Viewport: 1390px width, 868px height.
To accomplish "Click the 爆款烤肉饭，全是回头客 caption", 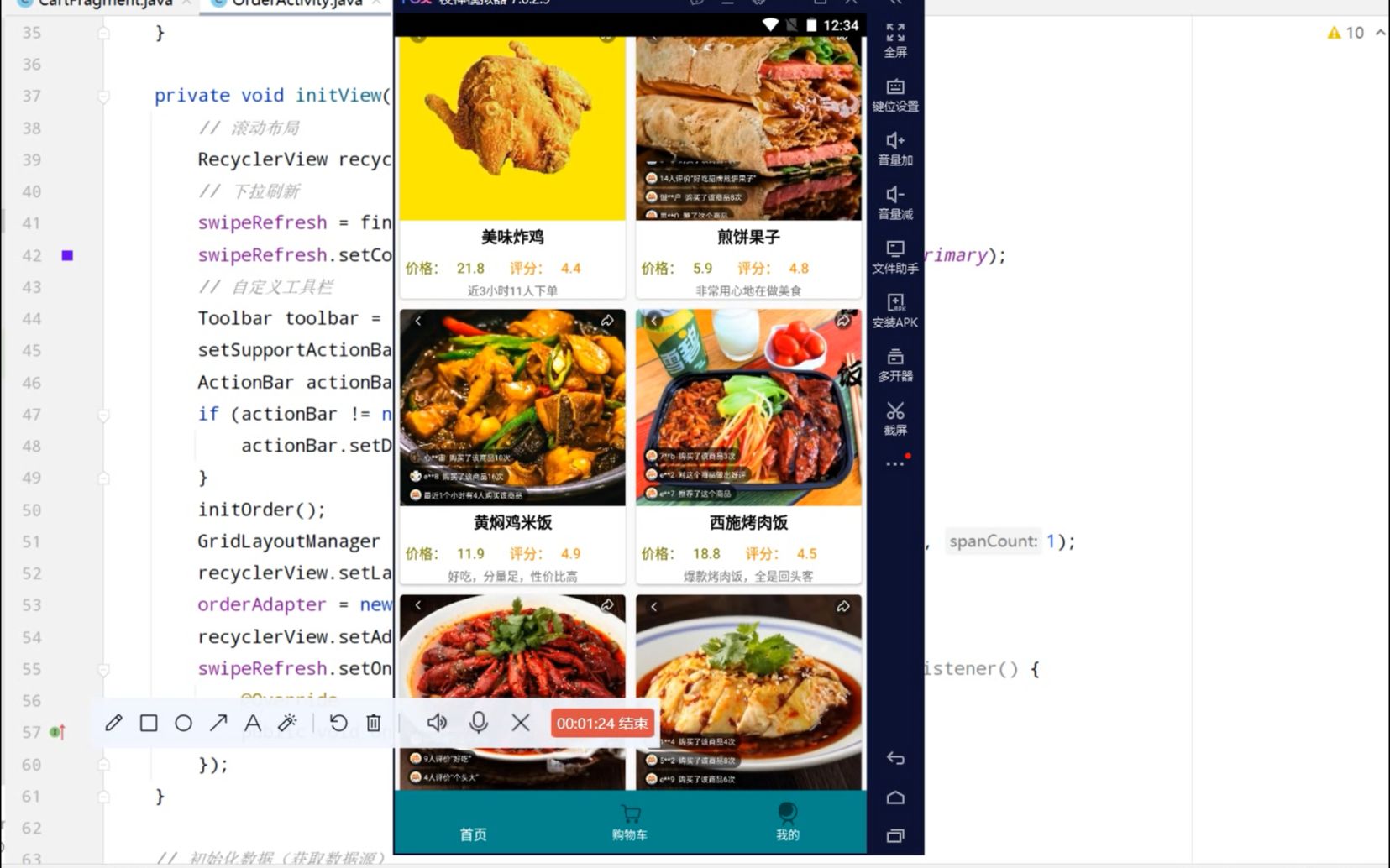I will (x=748, y=576).
